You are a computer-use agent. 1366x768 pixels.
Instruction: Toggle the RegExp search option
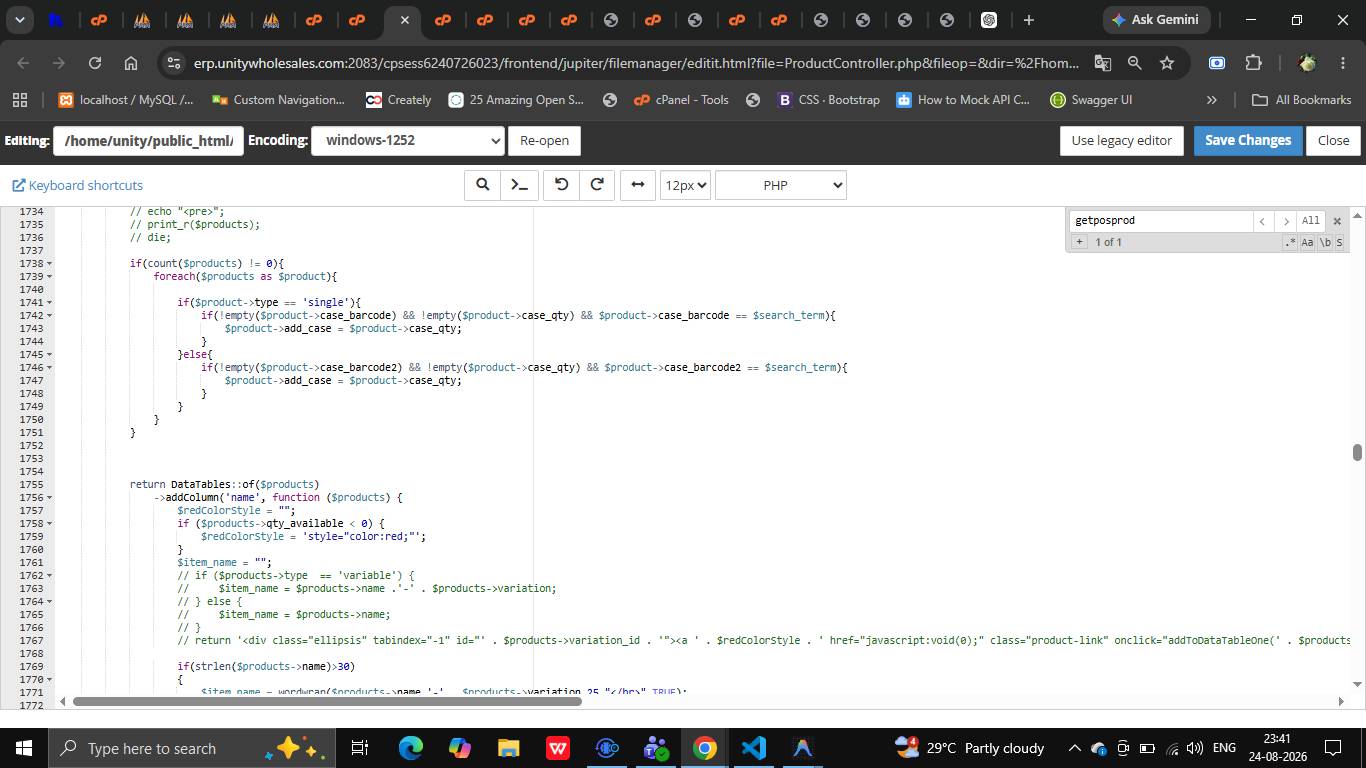point(1290,243)
